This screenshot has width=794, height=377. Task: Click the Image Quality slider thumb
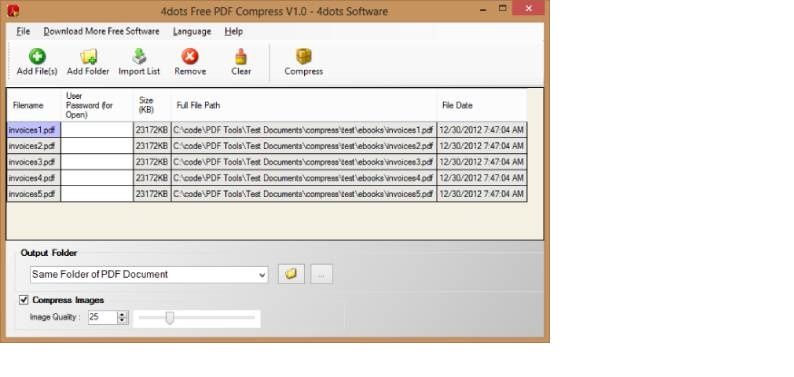(170, 318)
